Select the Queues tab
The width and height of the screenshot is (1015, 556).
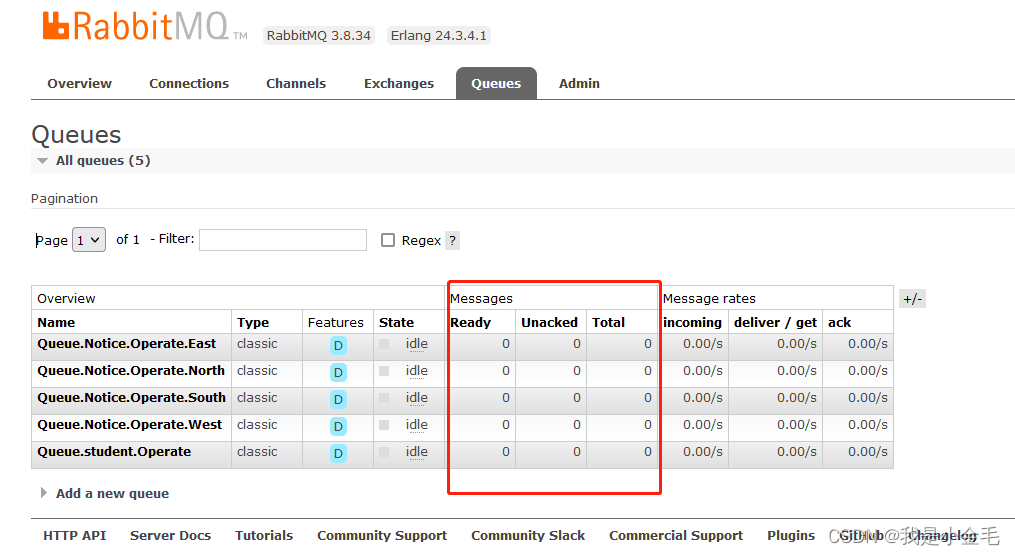[496, 83]
